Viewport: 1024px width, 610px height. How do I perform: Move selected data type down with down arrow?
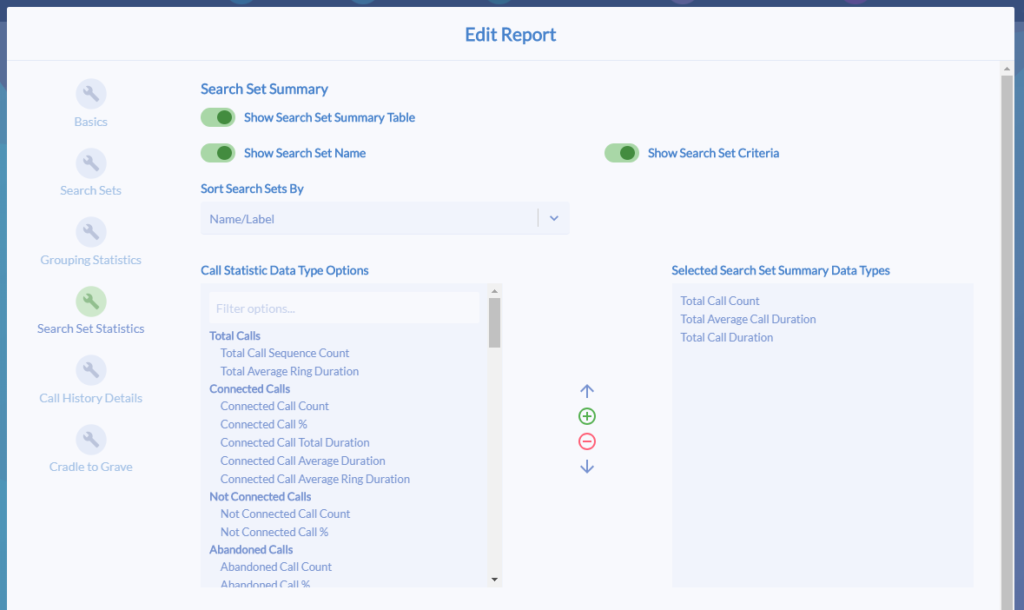click(586, 466)
